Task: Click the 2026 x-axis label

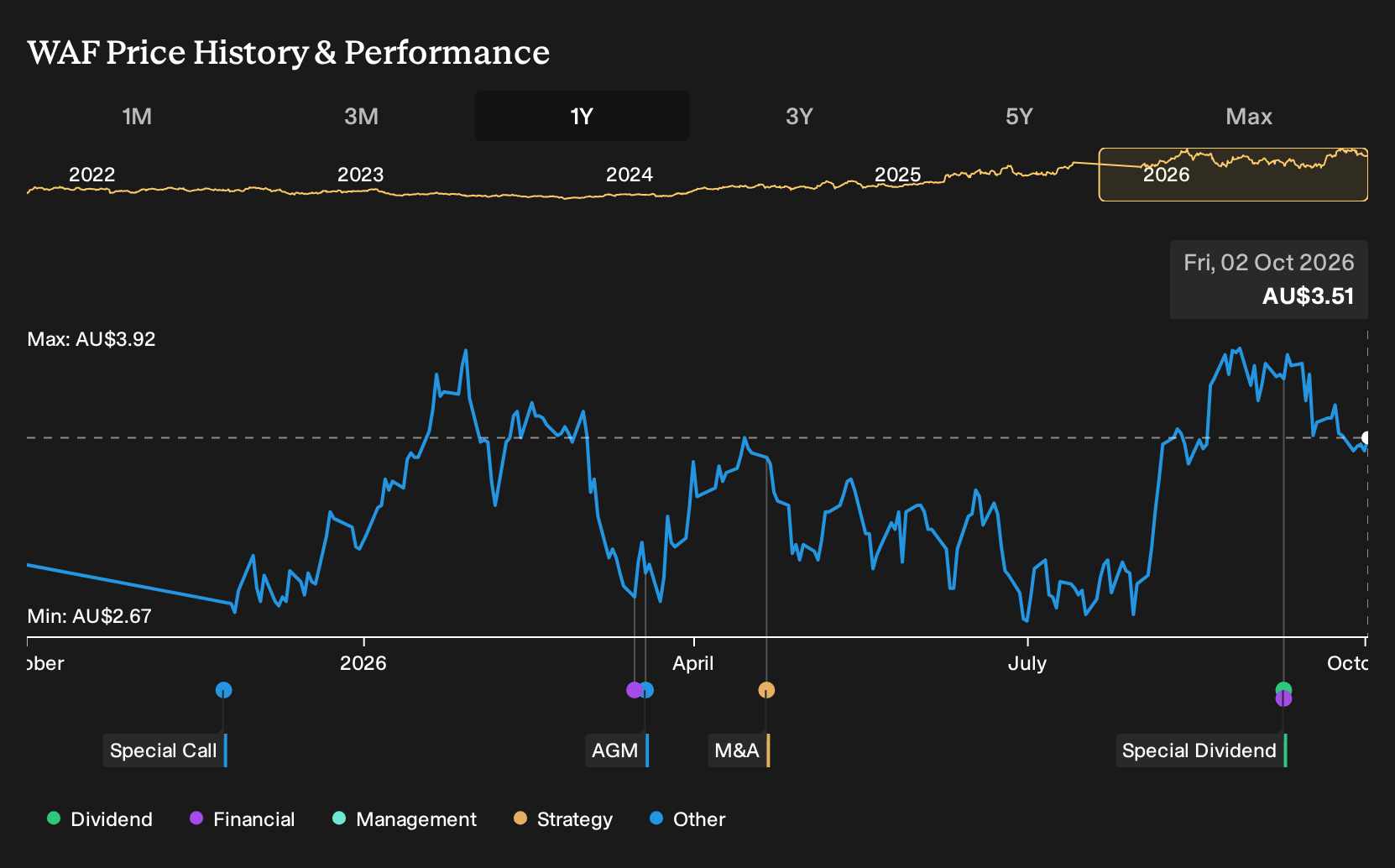Action: pyautogui.click(x=363, y=663)
